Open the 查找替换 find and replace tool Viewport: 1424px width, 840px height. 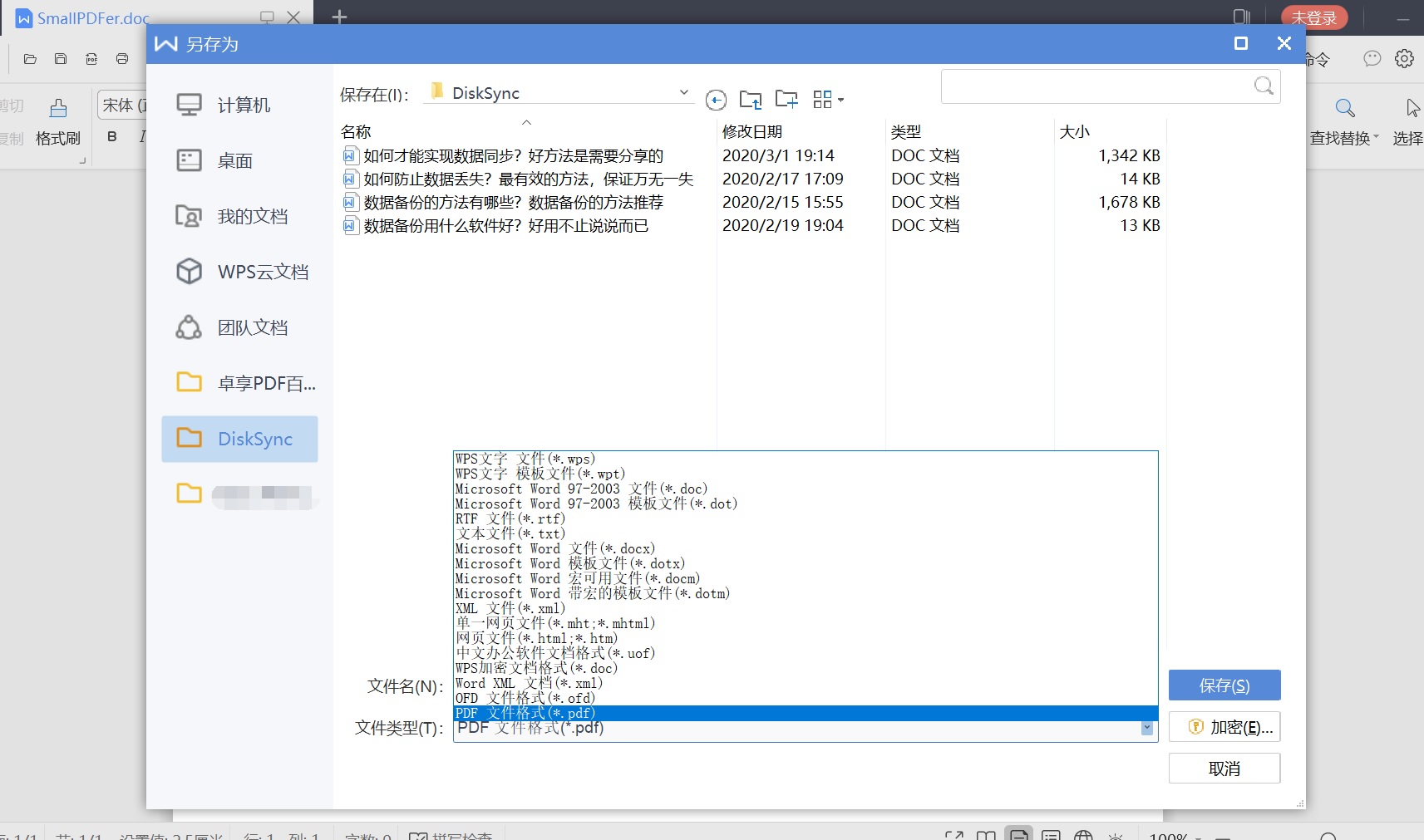click(x=1344, y=122)
